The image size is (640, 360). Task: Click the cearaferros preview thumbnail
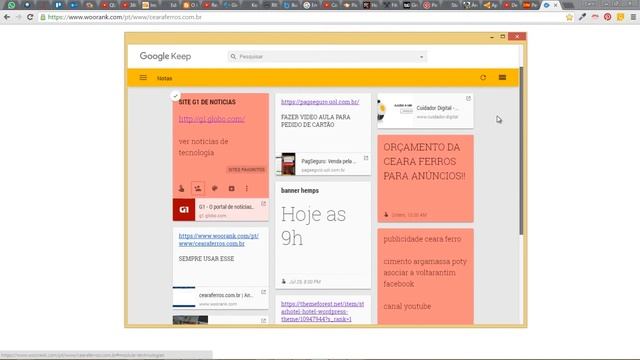pos(184,297)
